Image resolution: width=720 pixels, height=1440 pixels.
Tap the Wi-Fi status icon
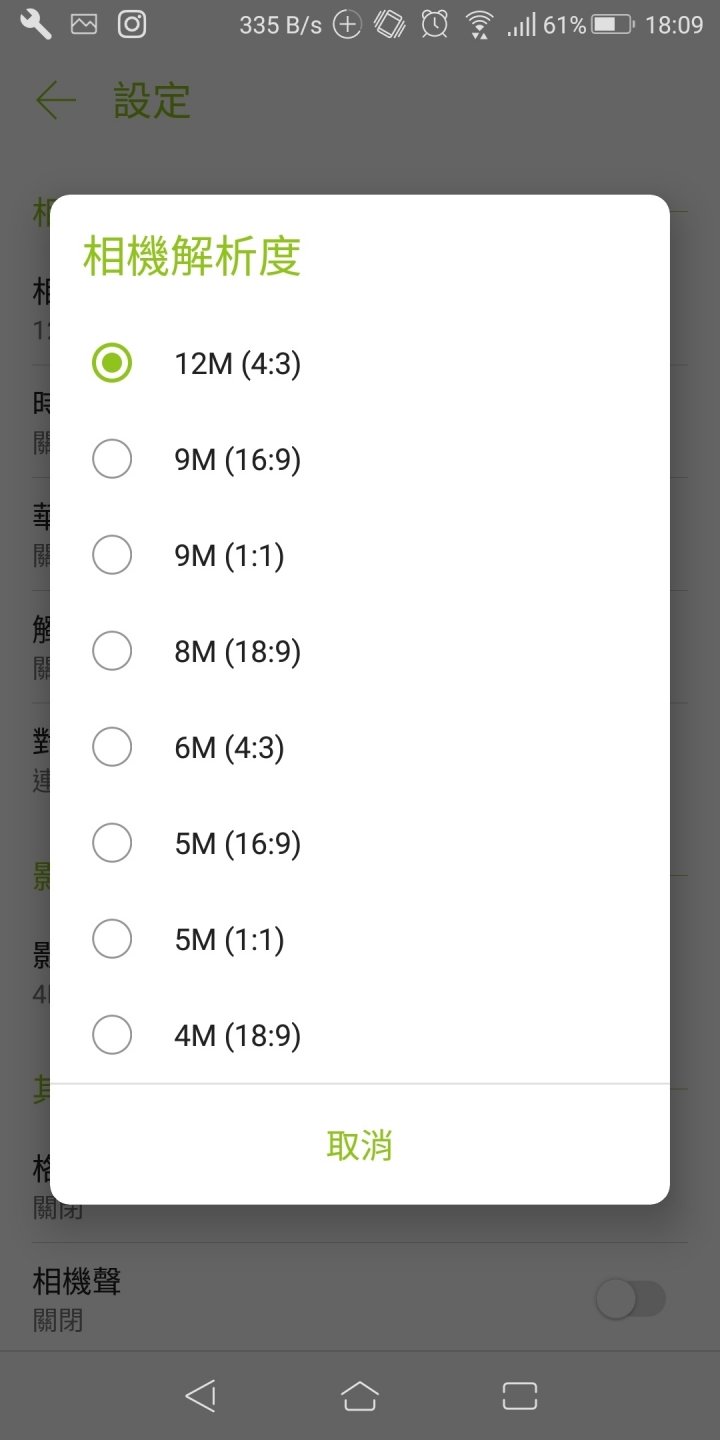[481, 25]
